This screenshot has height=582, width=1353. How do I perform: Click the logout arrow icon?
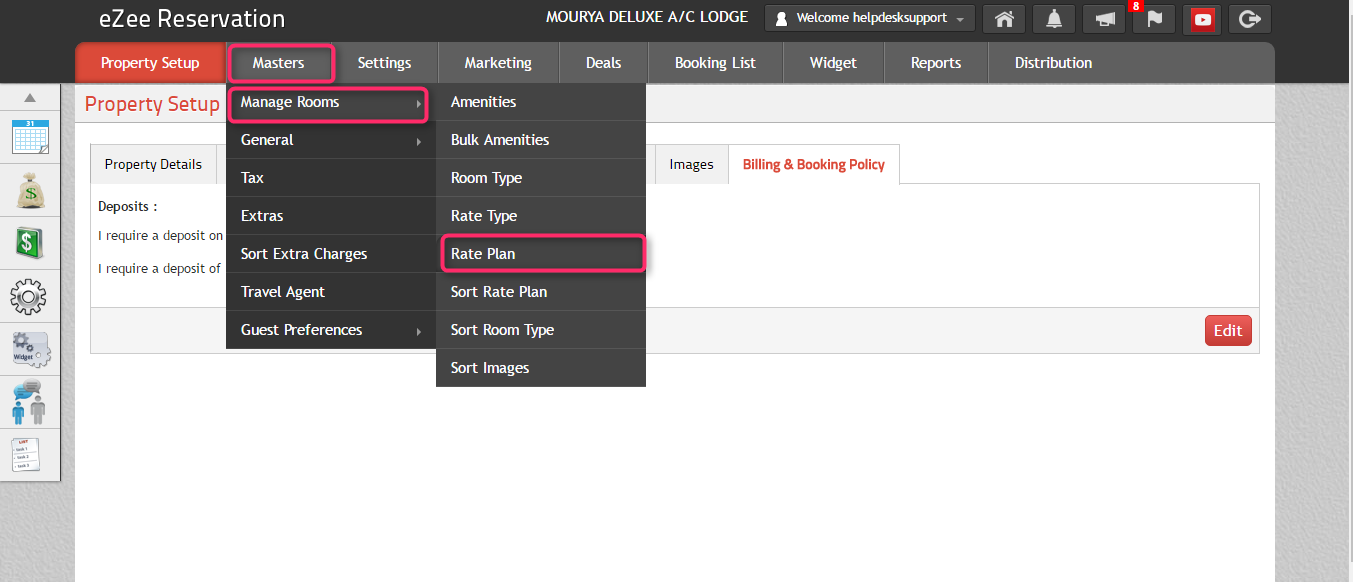[x=1248, y=19]
